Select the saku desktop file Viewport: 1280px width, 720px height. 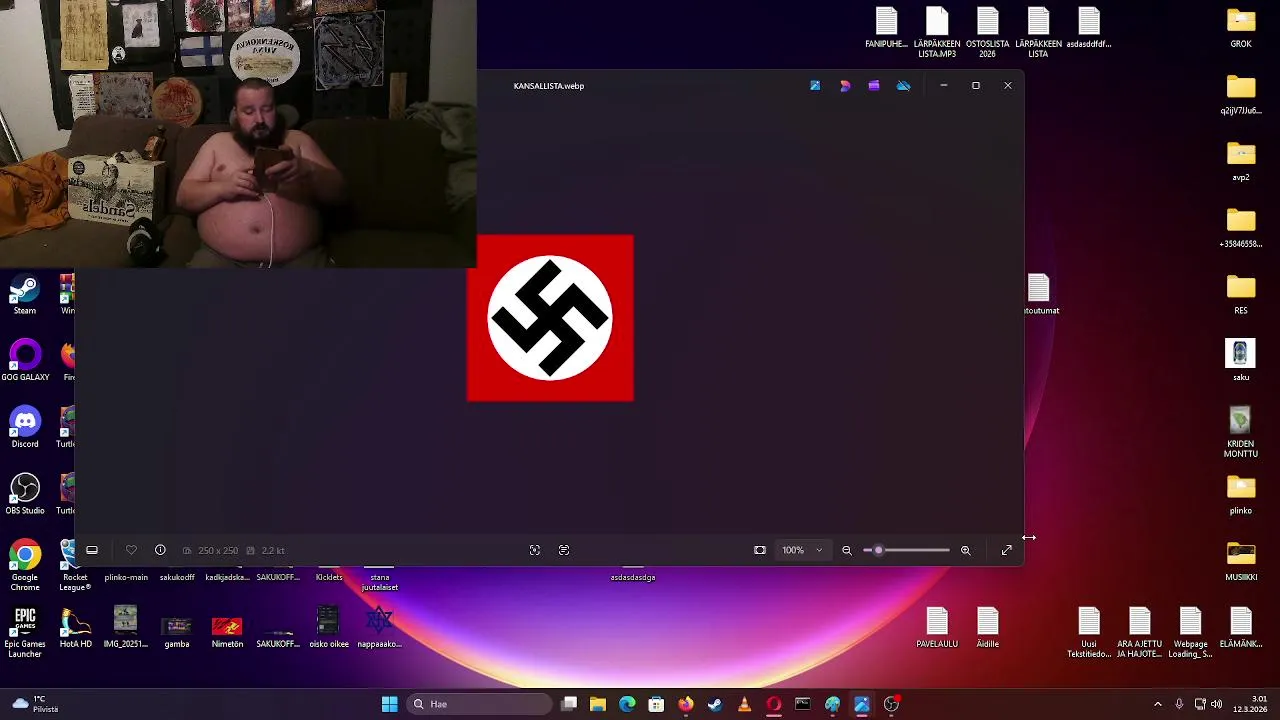(x=1241, y=361)
